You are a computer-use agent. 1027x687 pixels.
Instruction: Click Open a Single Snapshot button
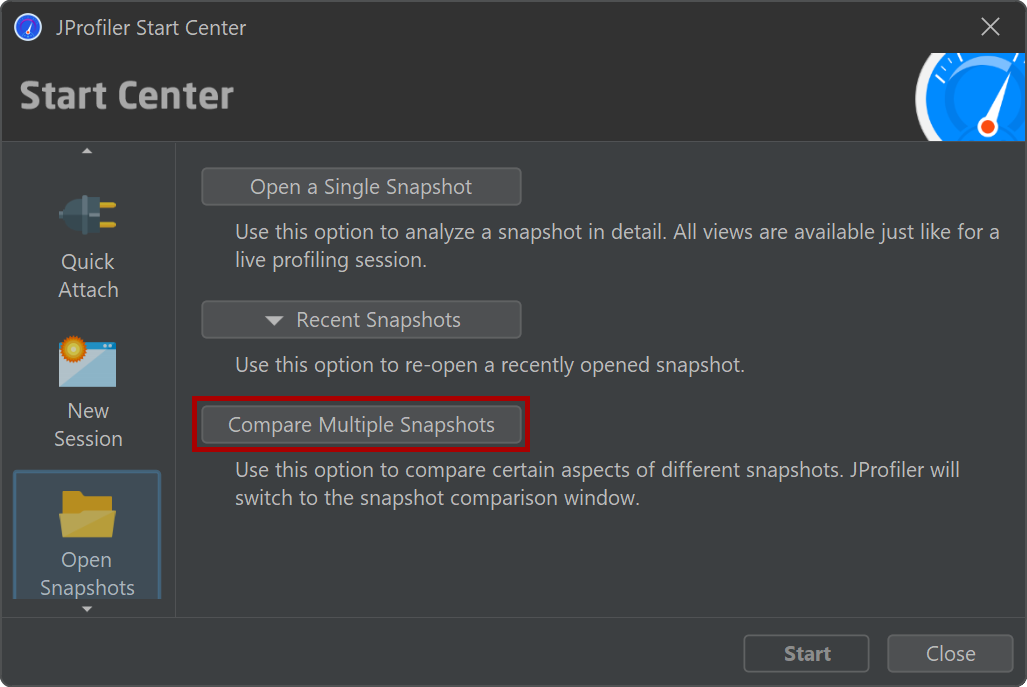pos(361,187)
